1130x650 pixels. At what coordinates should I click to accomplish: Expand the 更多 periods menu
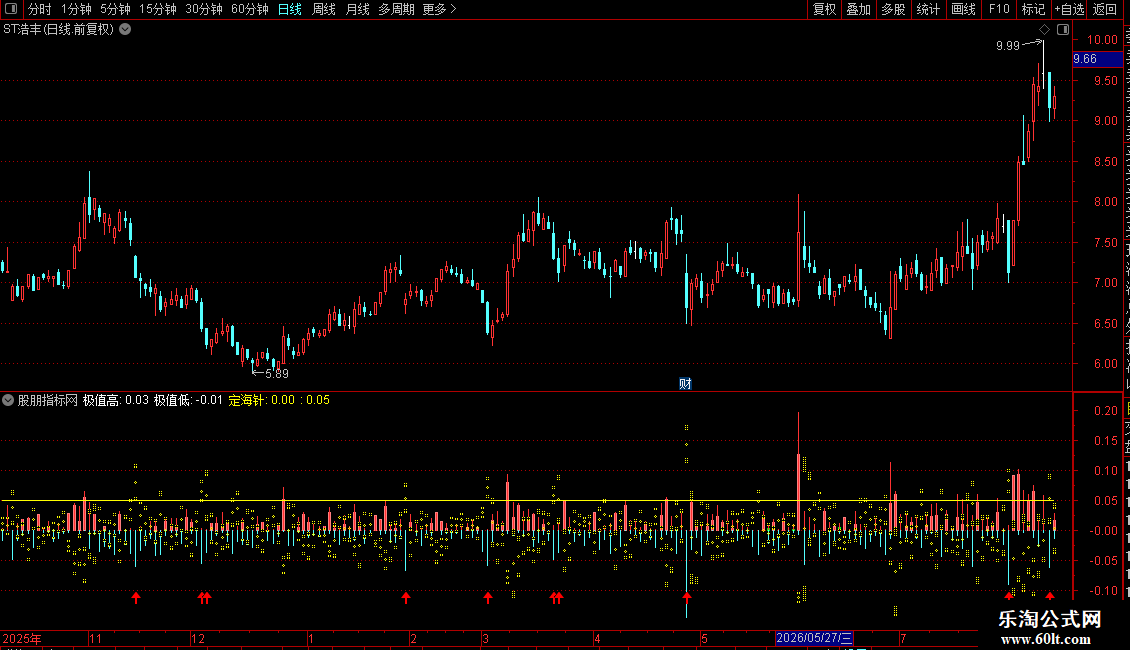click(x=439, y=9)
